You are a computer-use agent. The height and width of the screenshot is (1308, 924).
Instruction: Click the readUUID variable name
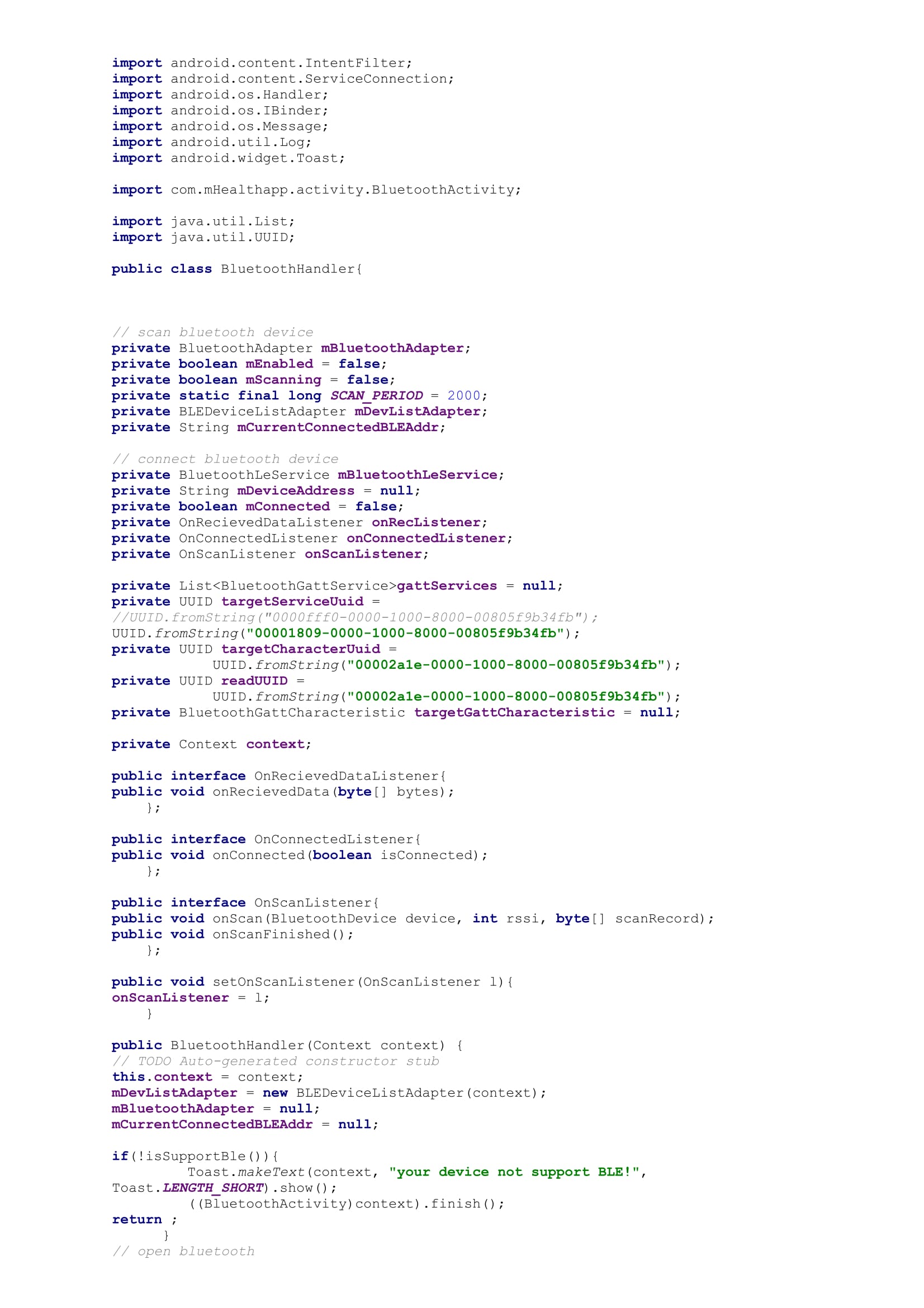(254, 681)
